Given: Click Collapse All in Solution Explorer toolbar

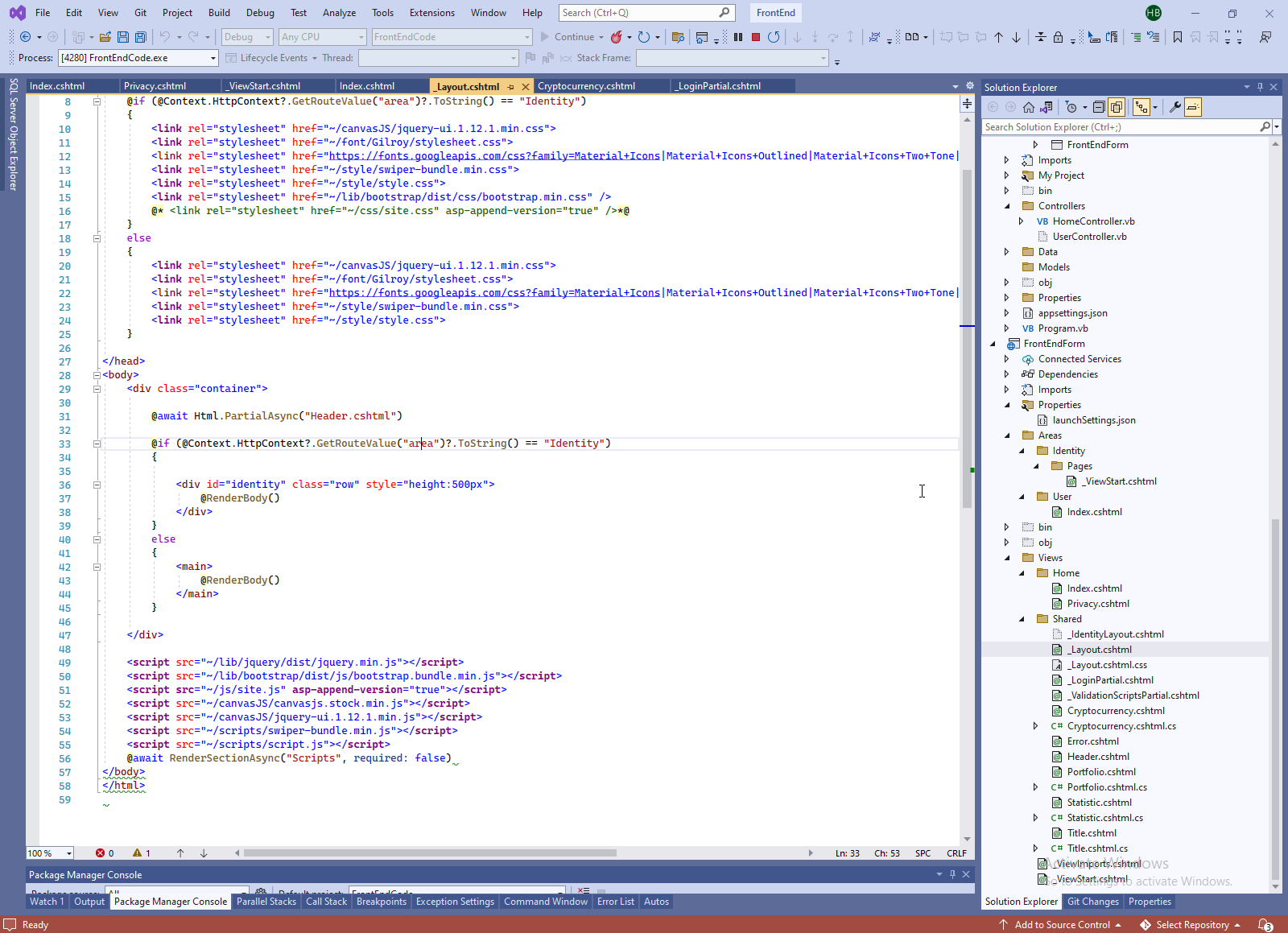Looking at the screenshot, I should (x=1099, y=107).
